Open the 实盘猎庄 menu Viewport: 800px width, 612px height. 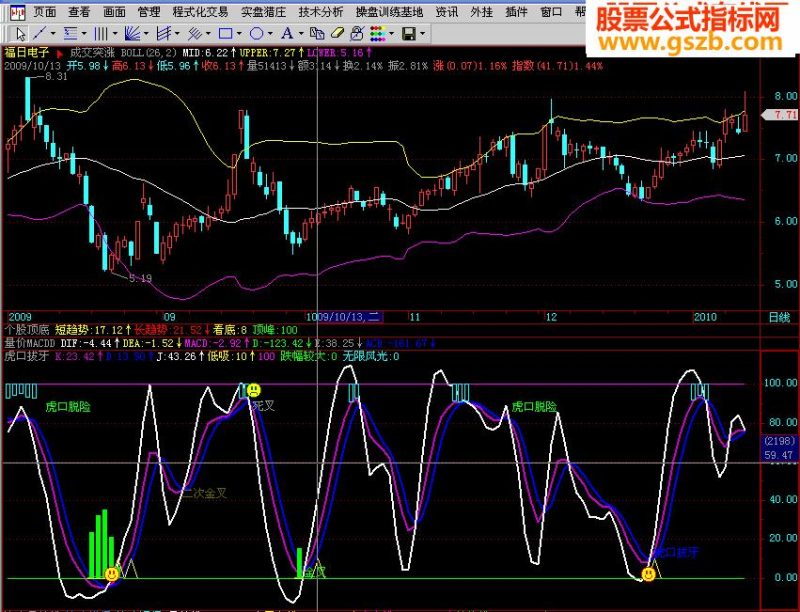click(x=263, y=11)
